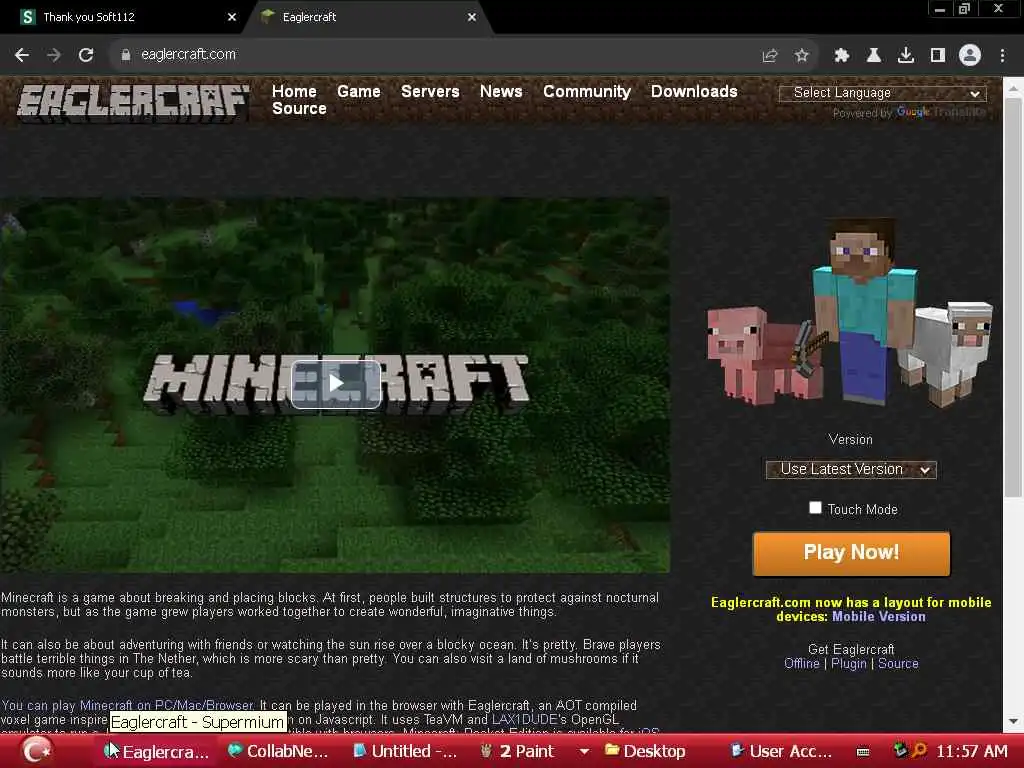Screen dimensions: 1024x768
Task: Open the Source nav link
Action: tap(299, 108)
